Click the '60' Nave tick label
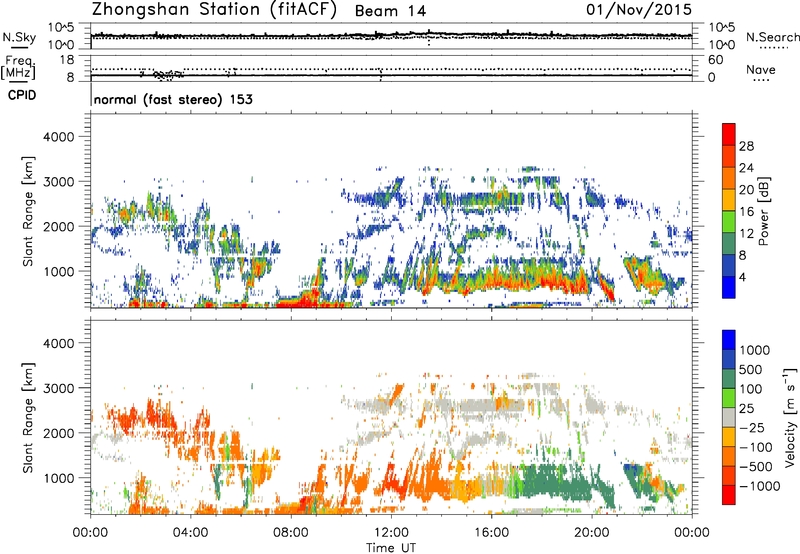Image resolution: width=800 pixels, height=554 pixels. 715,60
